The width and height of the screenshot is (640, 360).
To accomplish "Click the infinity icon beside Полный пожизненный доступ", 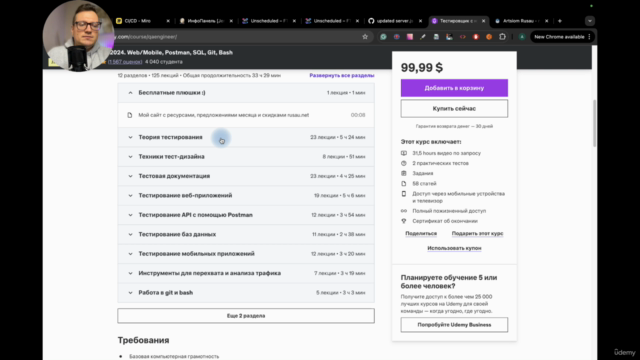I will point(404,211).
